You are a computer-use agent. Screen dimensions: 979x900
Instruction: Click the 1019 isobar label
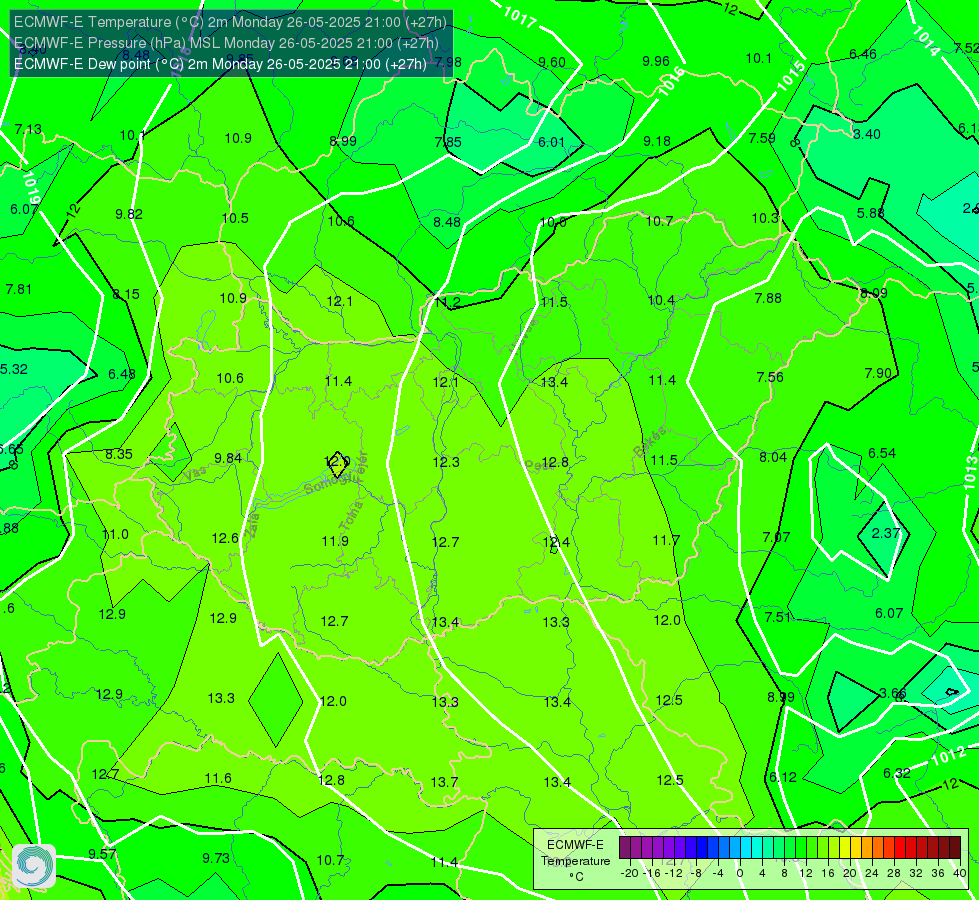[31, 189]
